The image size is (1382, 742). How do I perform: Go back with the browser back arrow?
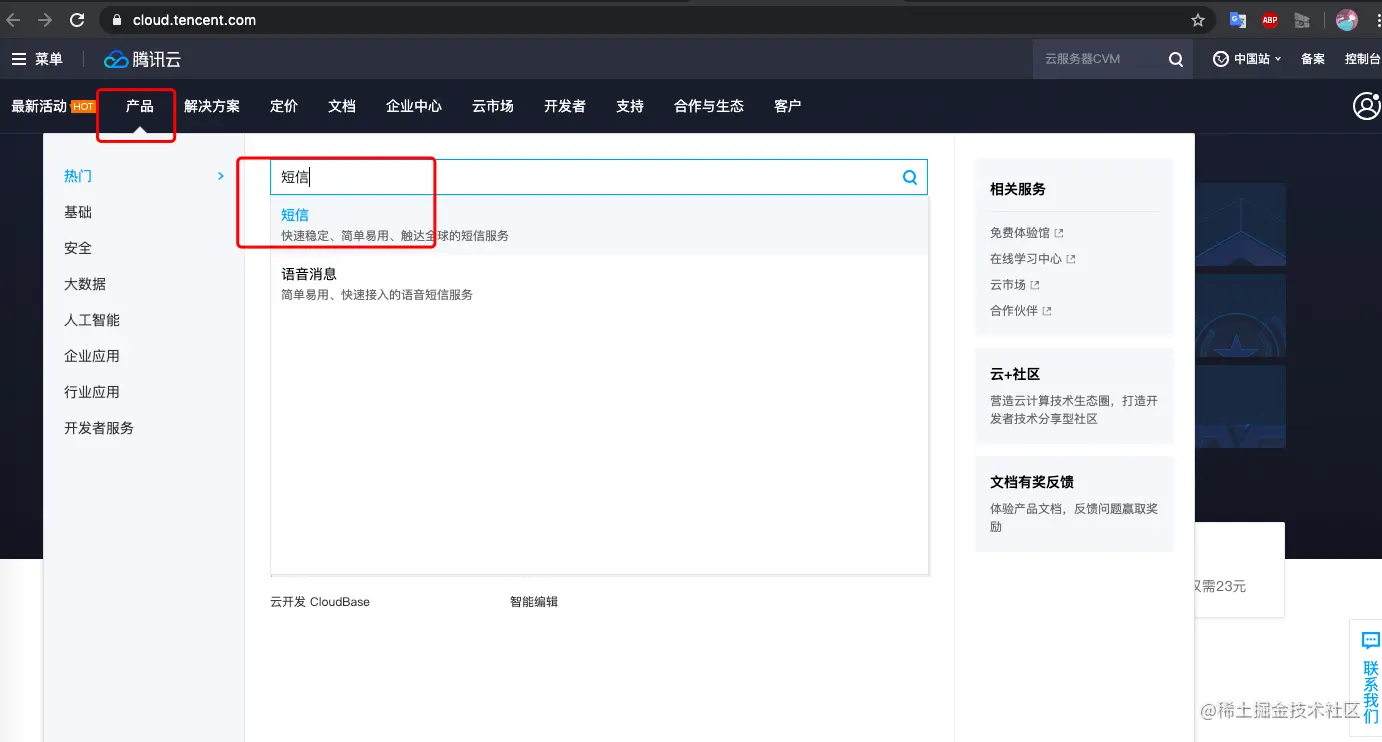point(14,20)
